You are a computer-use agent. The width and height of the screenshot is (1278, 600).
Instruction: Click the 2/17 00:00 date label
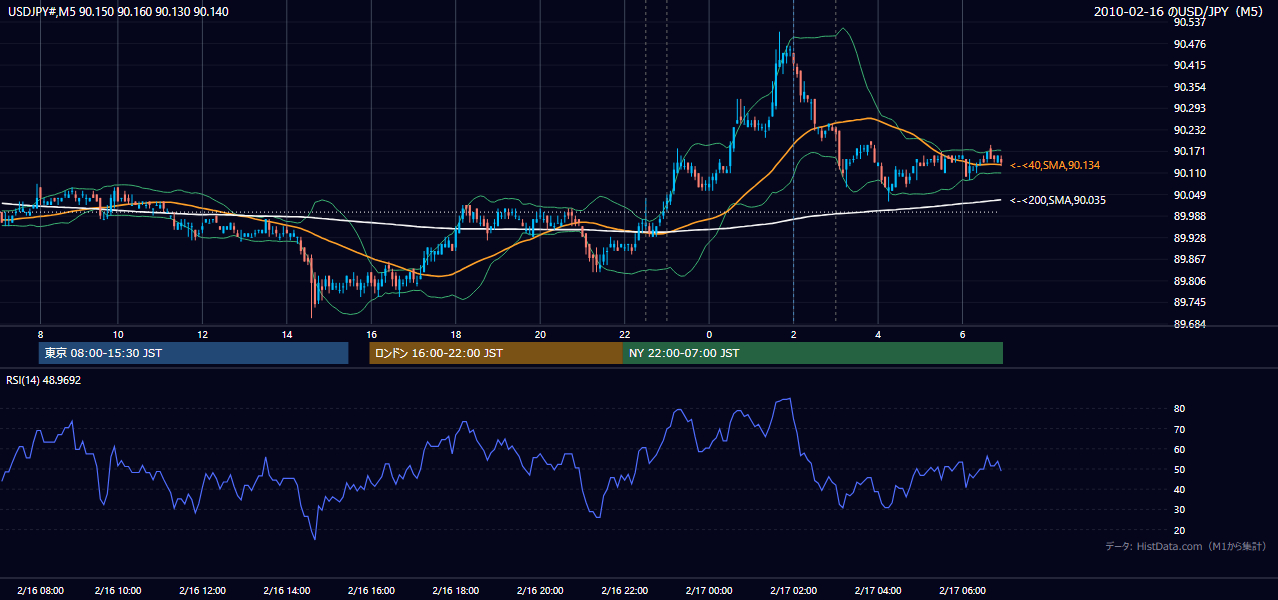[709, 590]
